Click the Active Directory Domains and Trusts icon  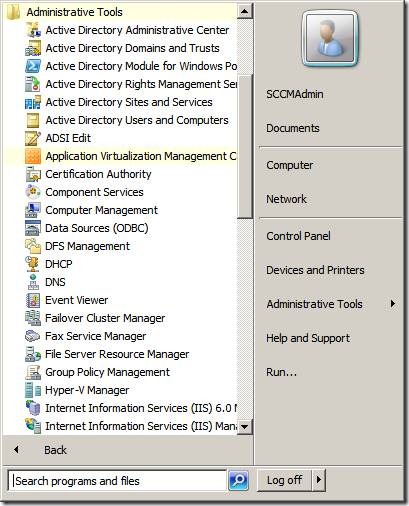[x=33, y=48]
